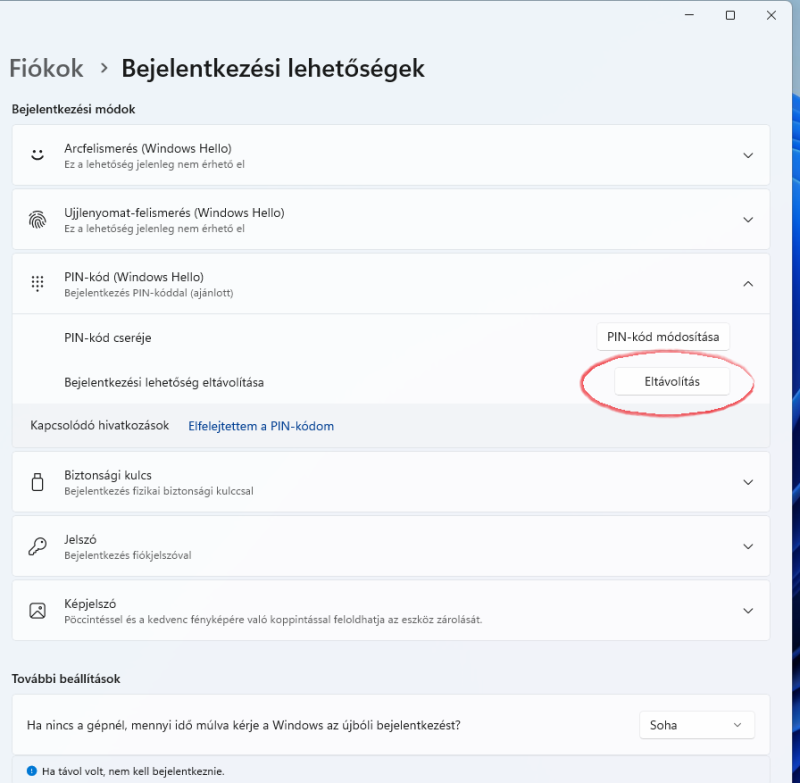Click the PIN-kód módosítása button

point(663,337)
